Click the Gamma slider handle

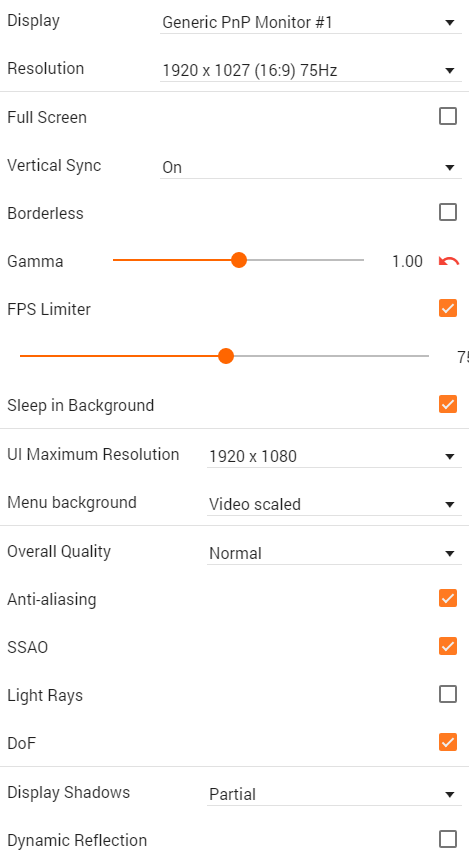(x=239, y=260)
